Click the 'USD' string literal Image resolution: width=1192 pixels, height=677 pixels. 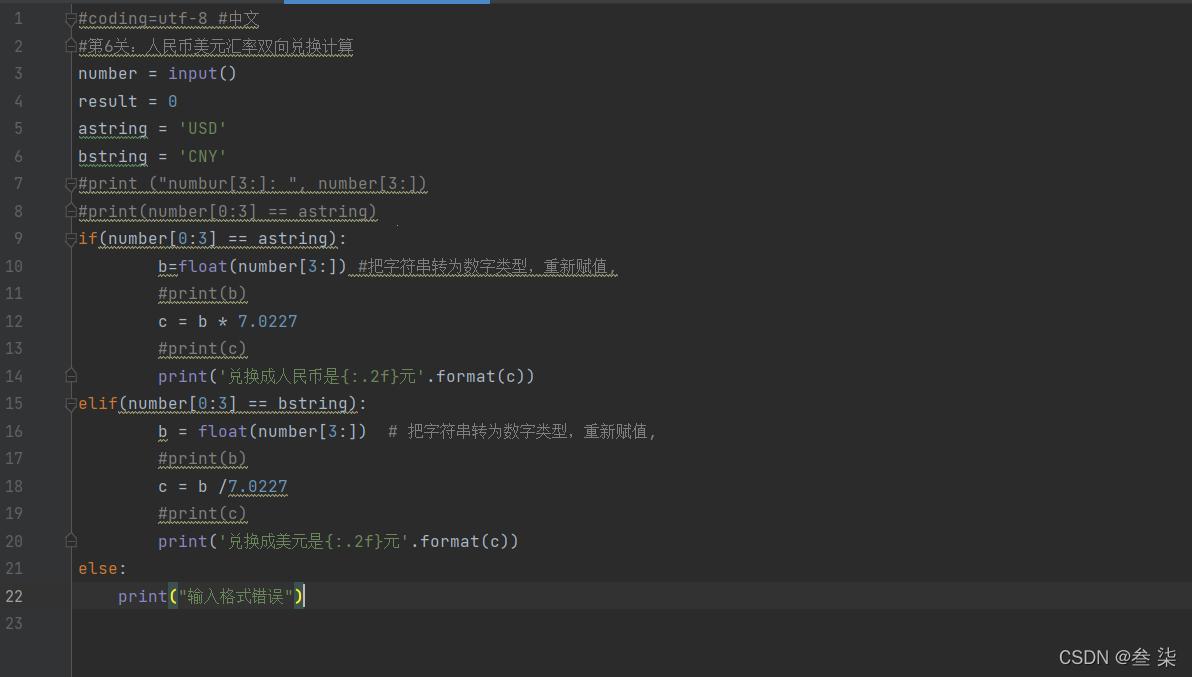[x=202, y=128]
